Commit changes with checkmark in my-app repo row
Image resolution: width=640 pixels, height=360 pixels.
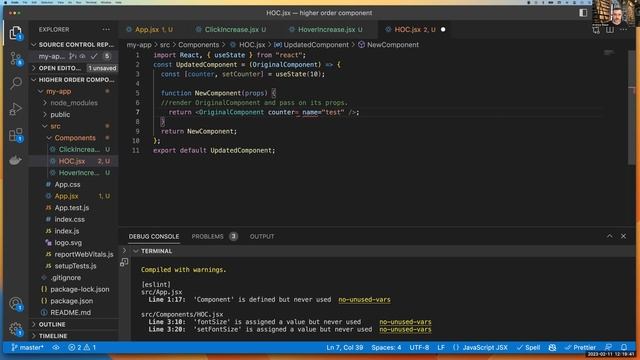pos(94,56)
